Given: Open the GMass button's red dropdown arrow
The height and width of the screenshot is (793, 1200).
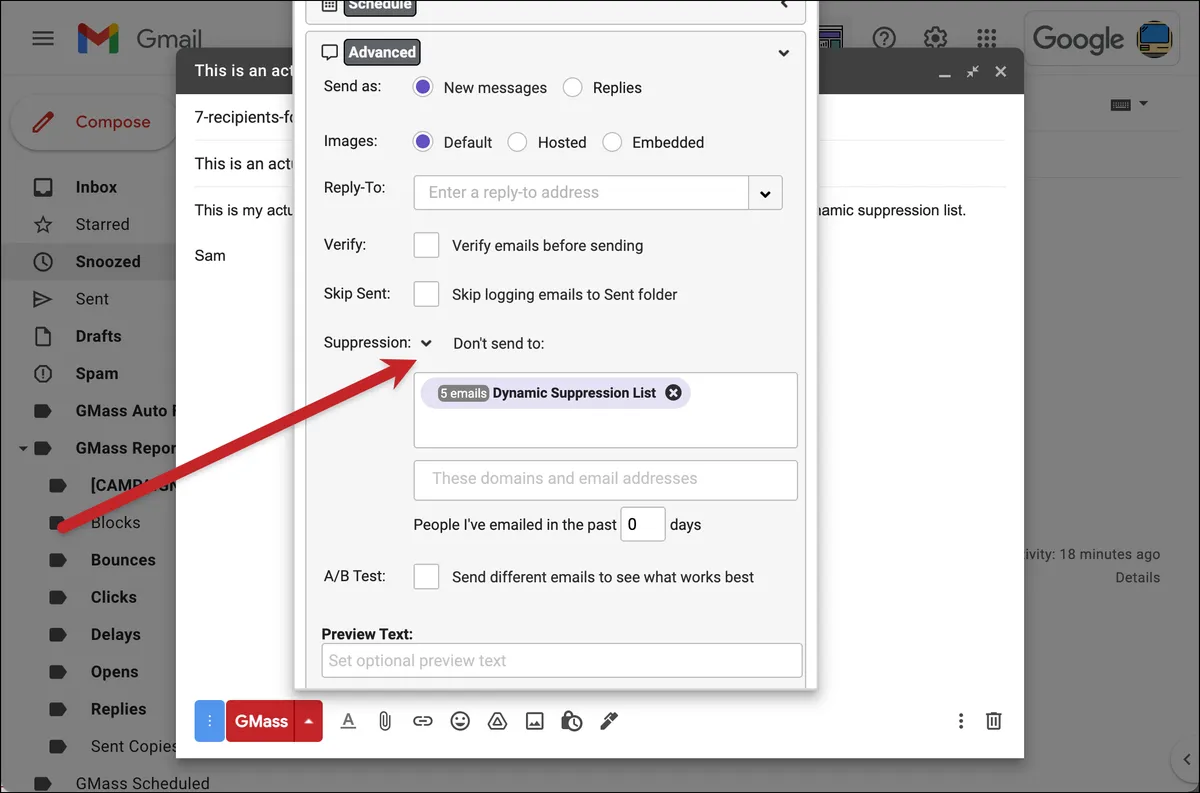Looking at the screenshot, I should pos(309,721).
